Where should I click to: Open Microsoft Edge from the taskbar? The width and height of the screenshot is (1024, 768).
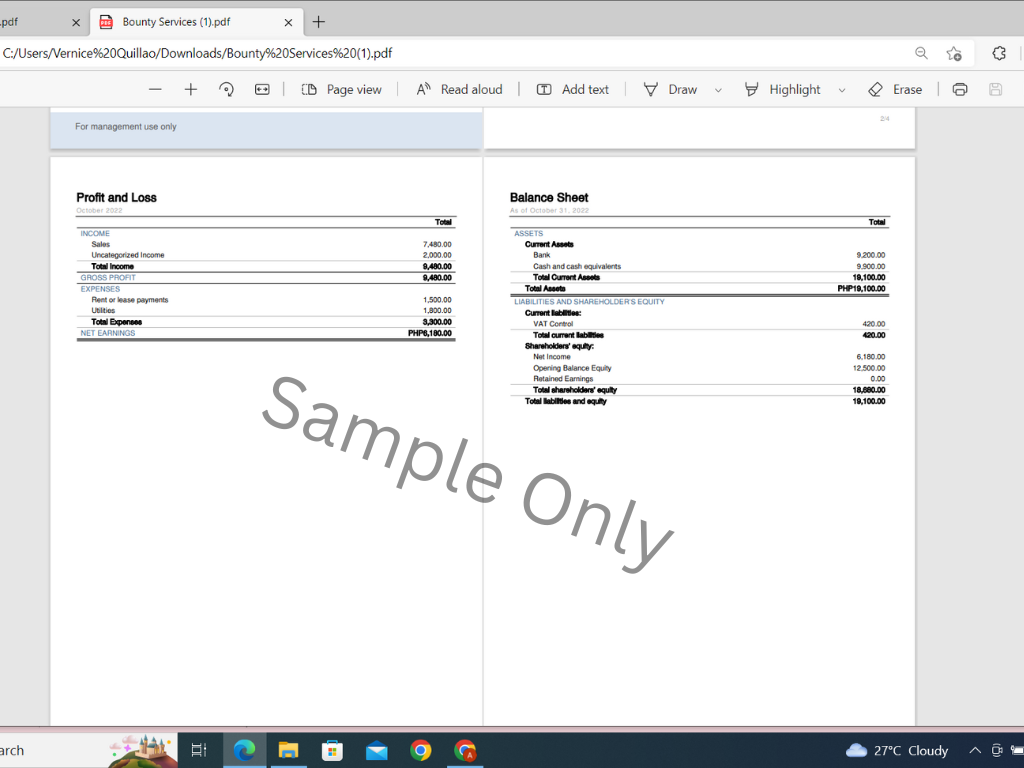[244, 750]
